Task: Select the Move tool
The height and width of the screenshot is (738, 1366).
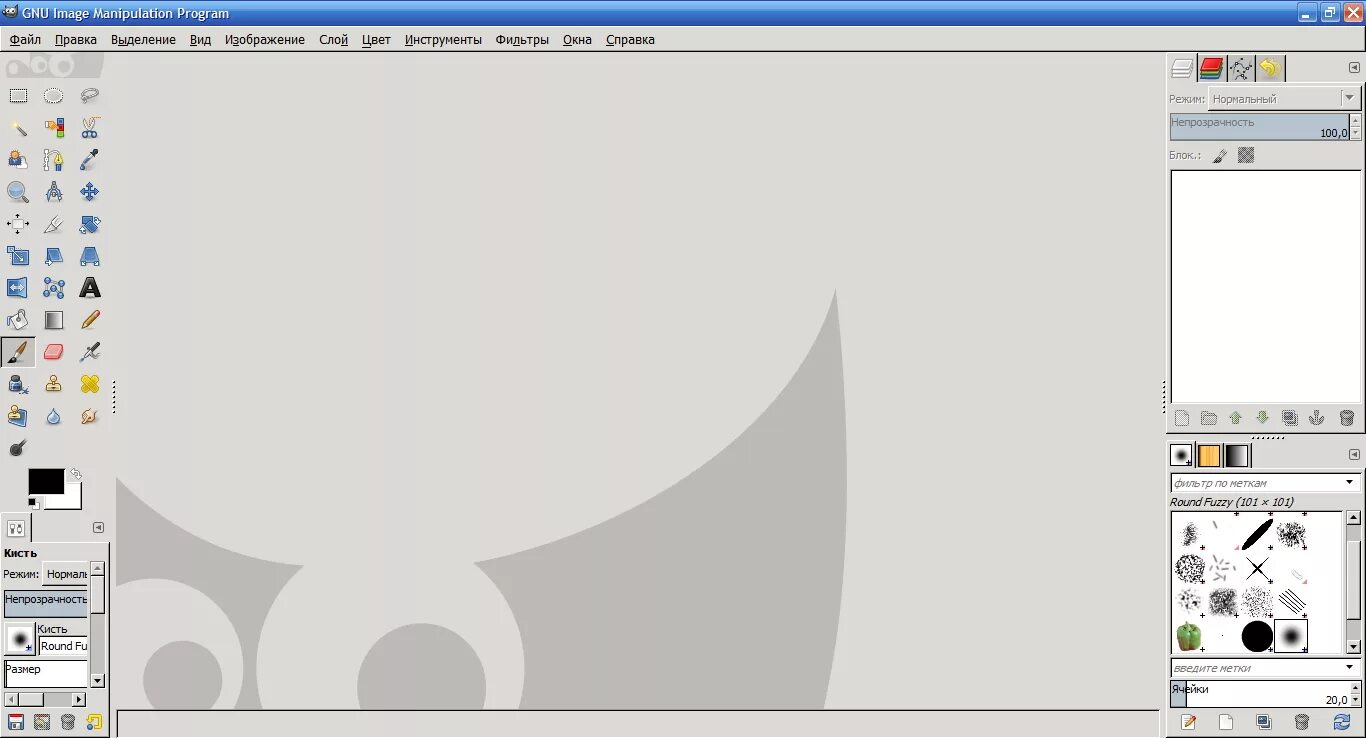Action: tap(90, 192)
